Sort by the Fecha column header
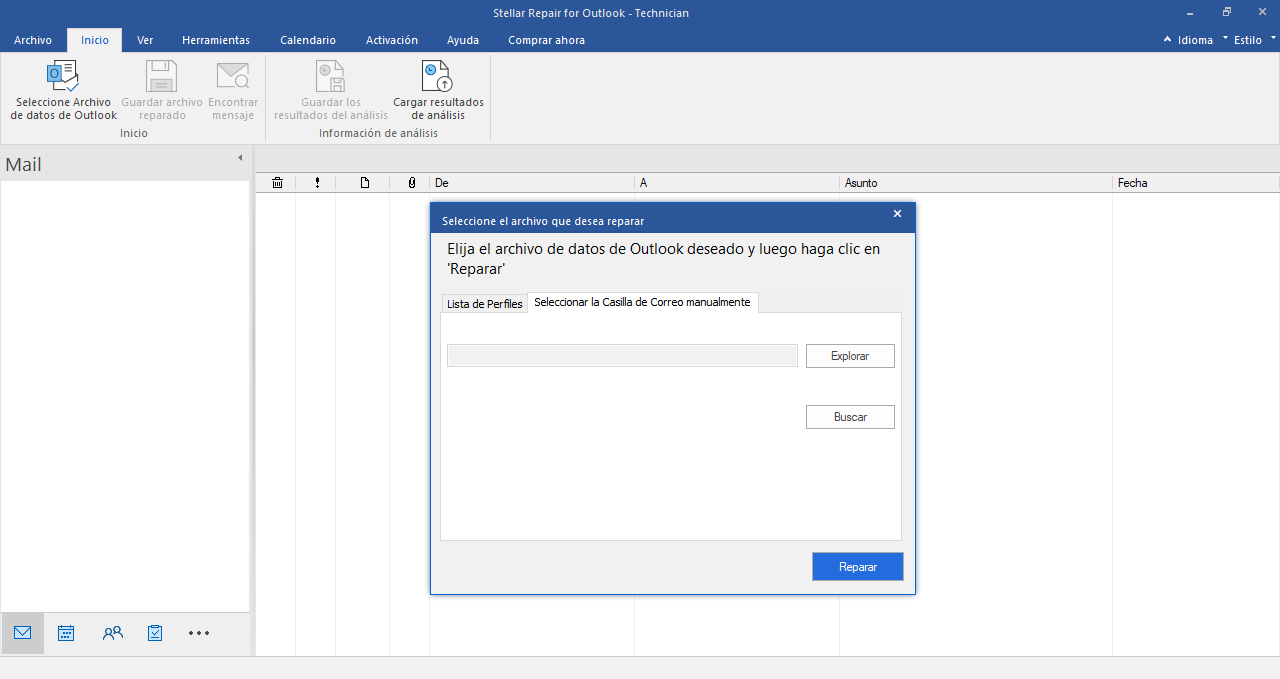The height and width of the screenshot is (679, 1280). [x=1196, y=183]
